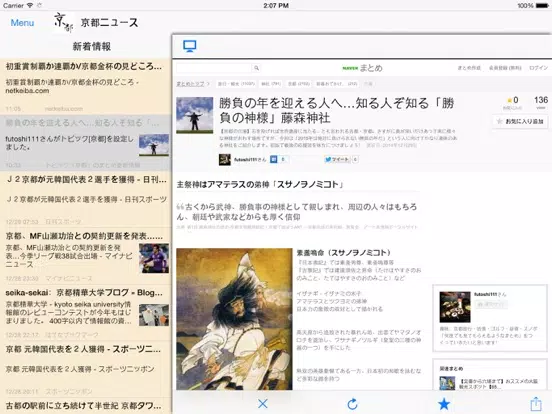This screenshot has width=552, height=414.
Task: Focus the NAVER search input field
Action: [214, 68]
